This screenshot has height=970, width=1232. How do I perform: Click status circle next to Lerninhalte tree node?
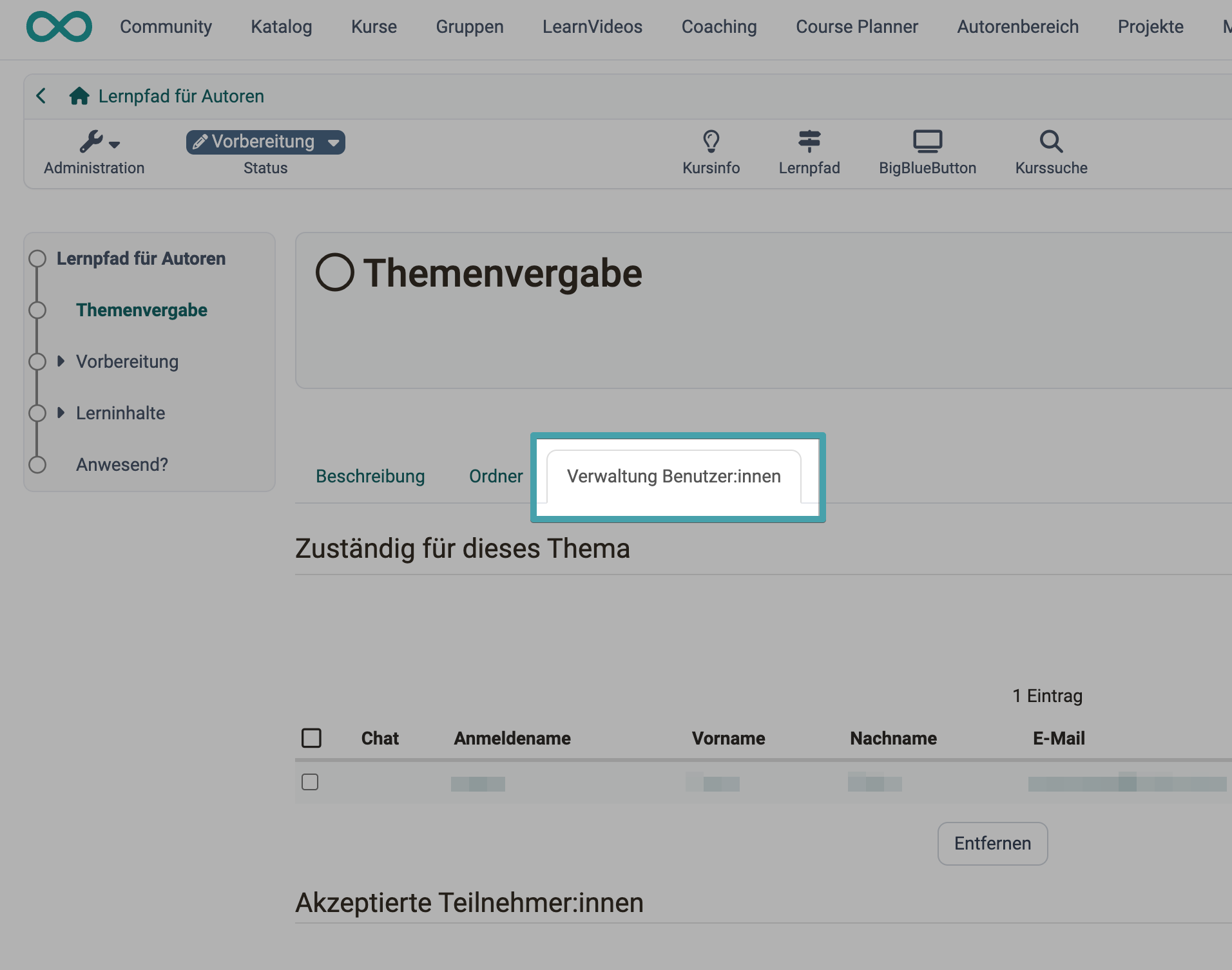coord(37,413)
